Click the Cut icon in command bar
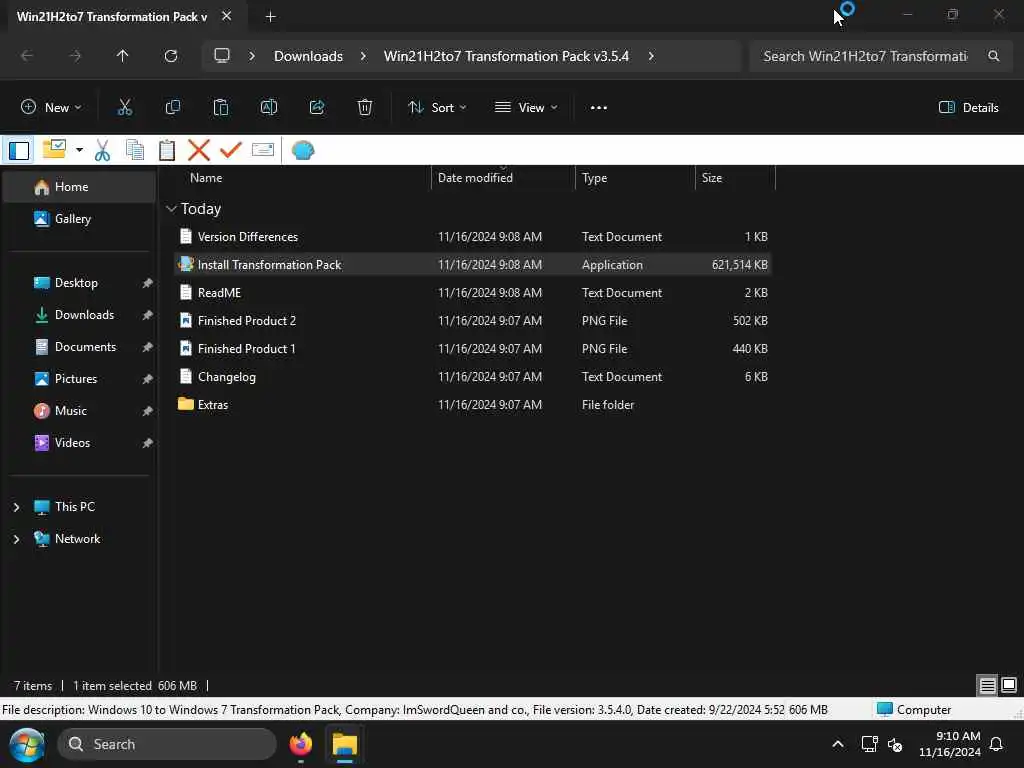Viewport: 1024px width, 768px height. tap(124, 108)
